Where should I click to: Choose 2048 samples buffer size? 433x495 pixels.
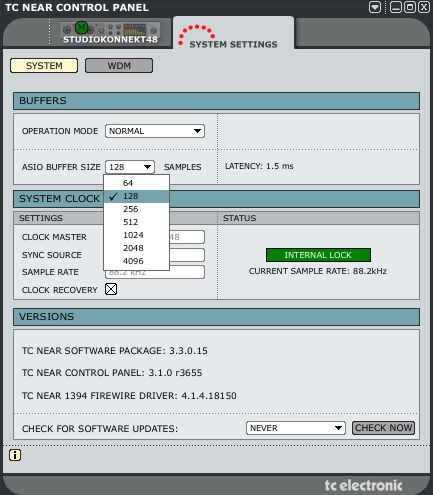click(x=137, y=248)
